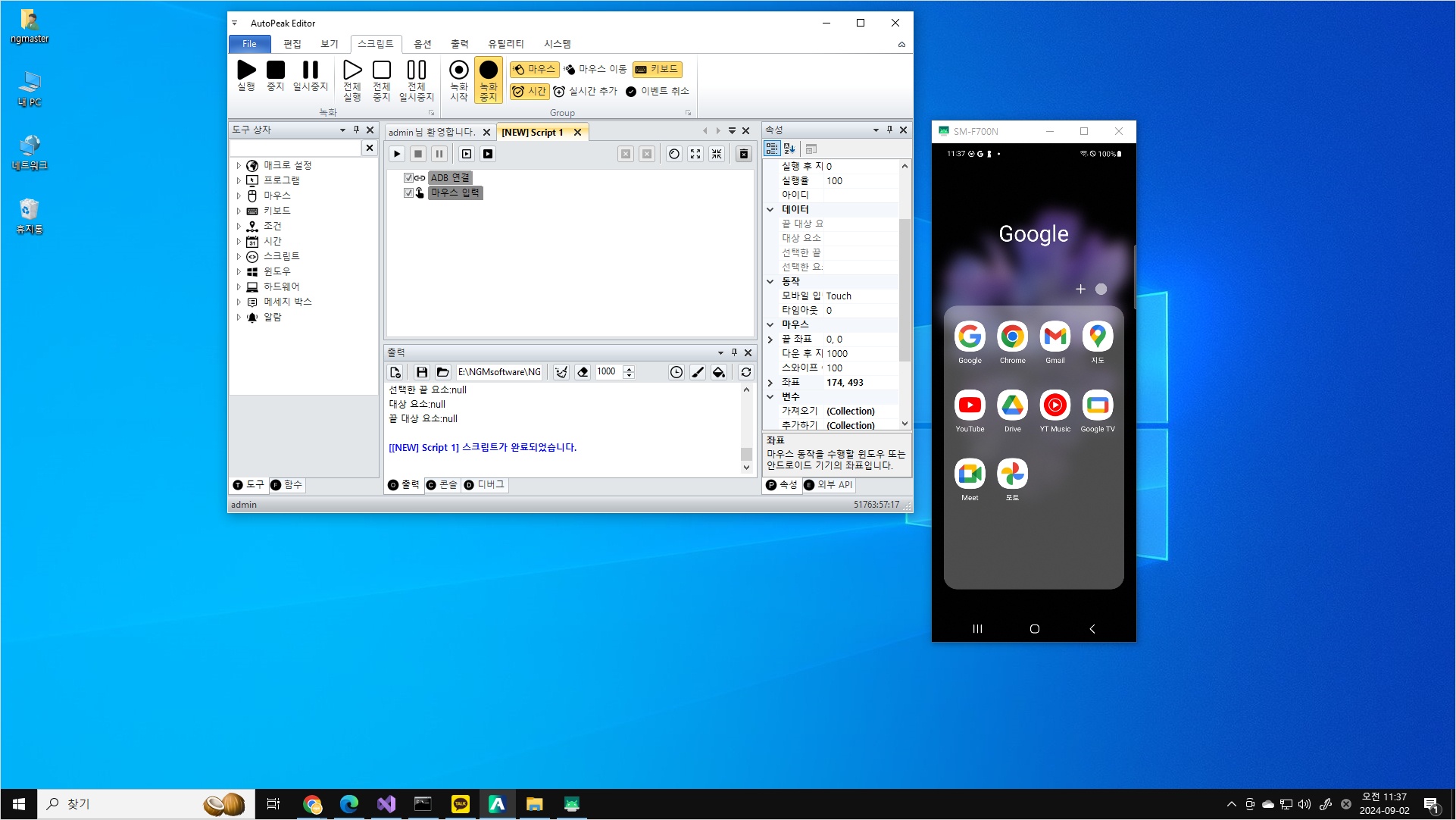Switch to the 디버그 tab
The image size is (1456, 820).
485,485
